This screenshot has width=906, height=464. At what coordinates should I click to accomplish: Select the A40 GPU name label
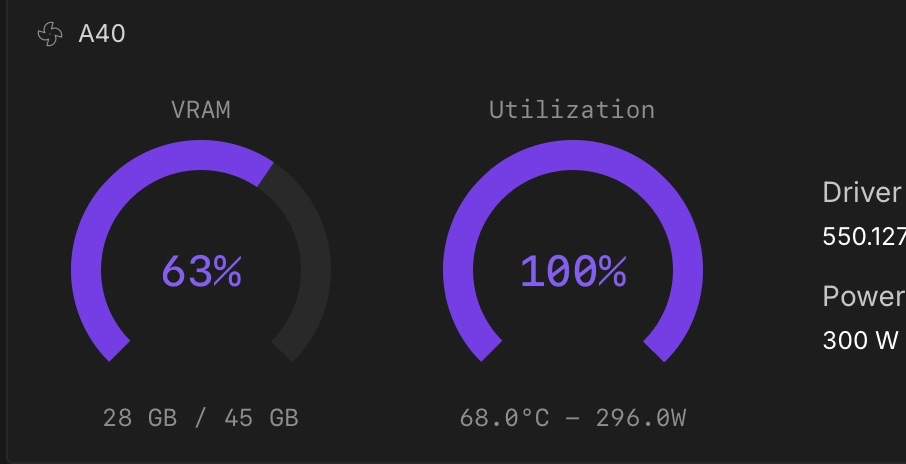click(x=102, y=35)
